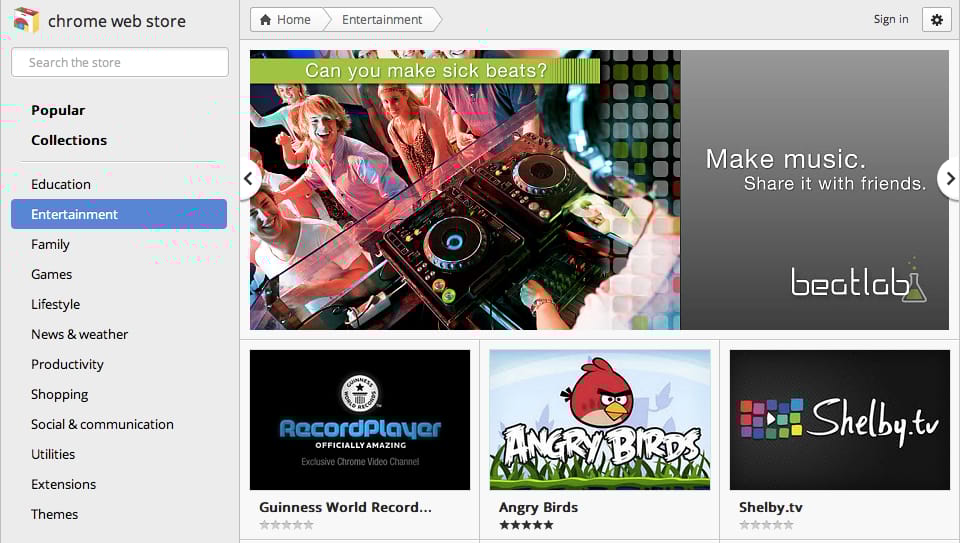
Task: Click Angry Birds star rating
Action: (x=526, y=525)
